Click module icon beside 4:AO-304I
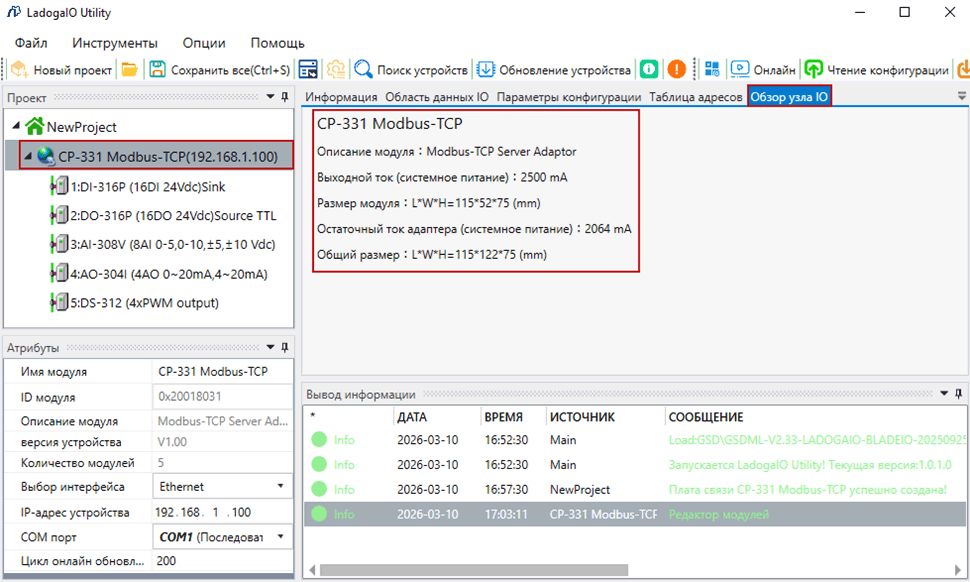Viewport: 970px width, 582px height. 59,273
